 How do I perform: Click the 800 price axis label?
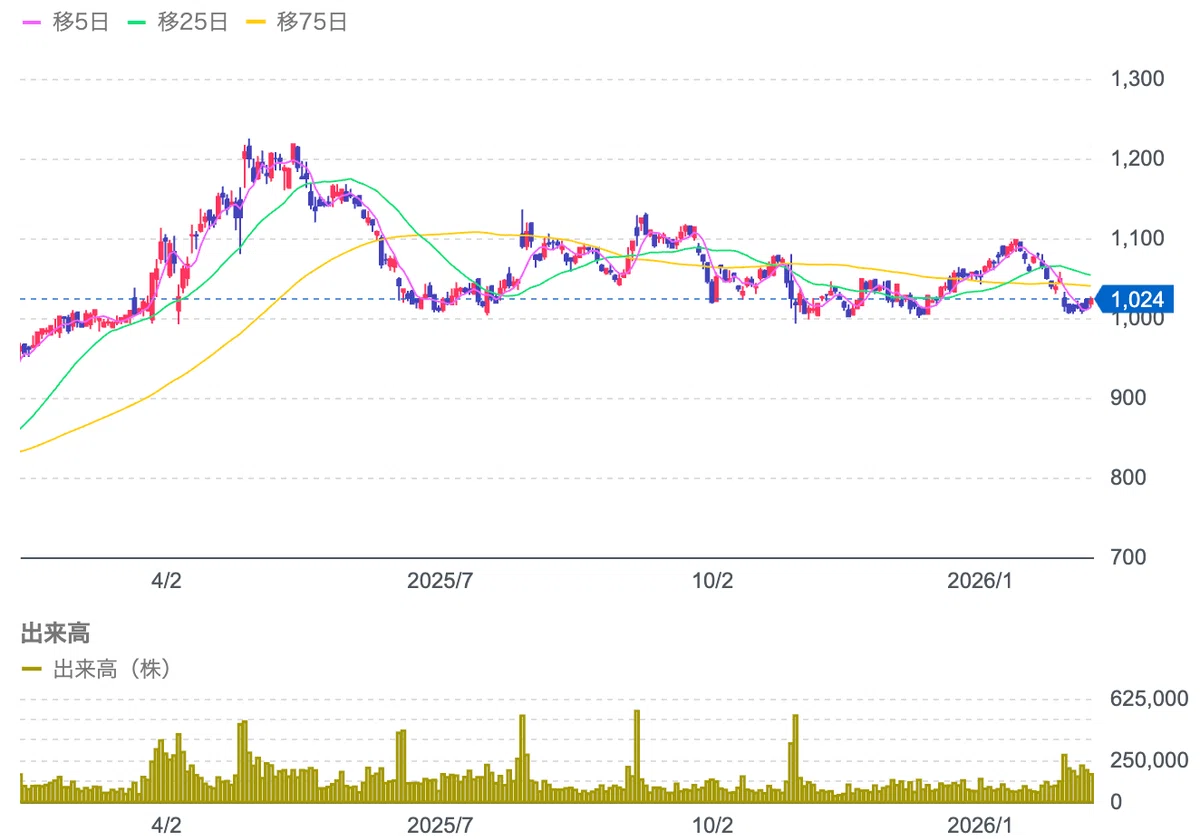click(x=1128, y=478)
